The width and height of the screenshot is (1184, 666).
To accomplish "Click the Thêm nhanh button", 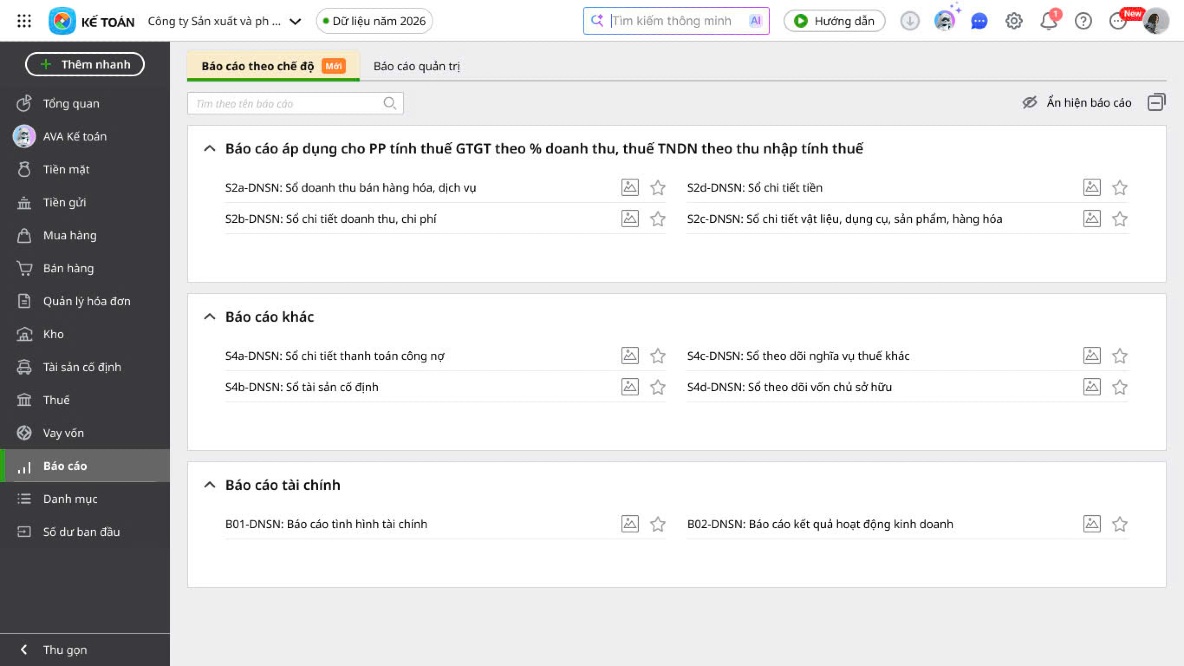I will pyautogui.click(x=85, y=64).
